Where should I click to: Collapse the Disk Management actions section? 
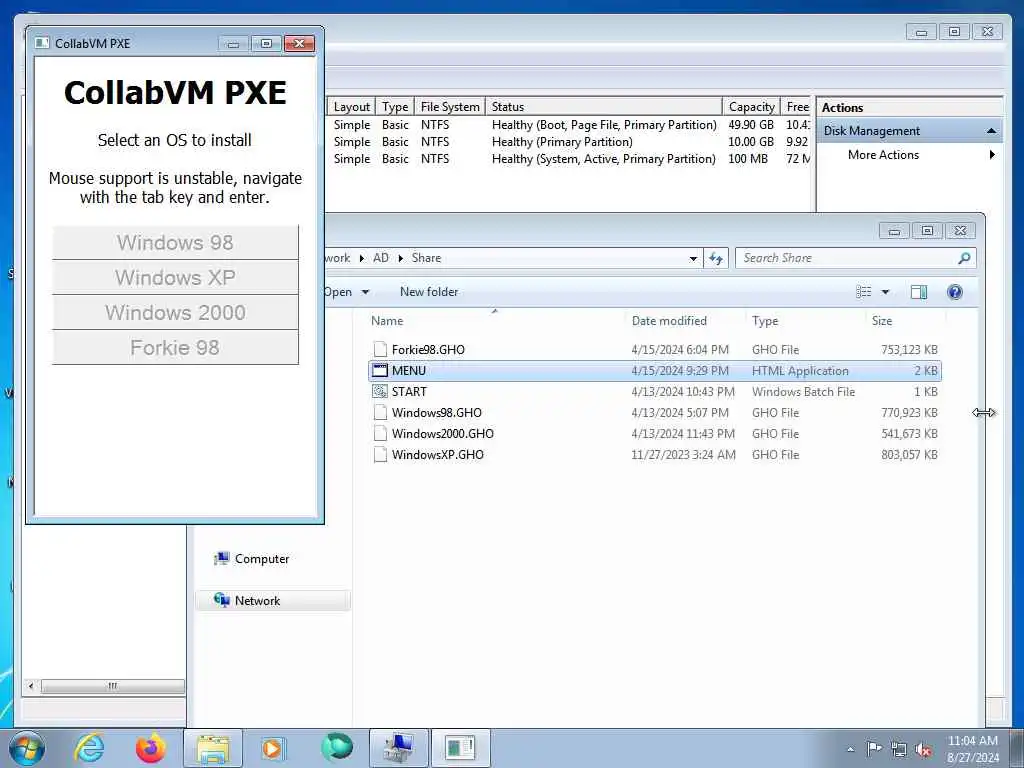point(991,131)
